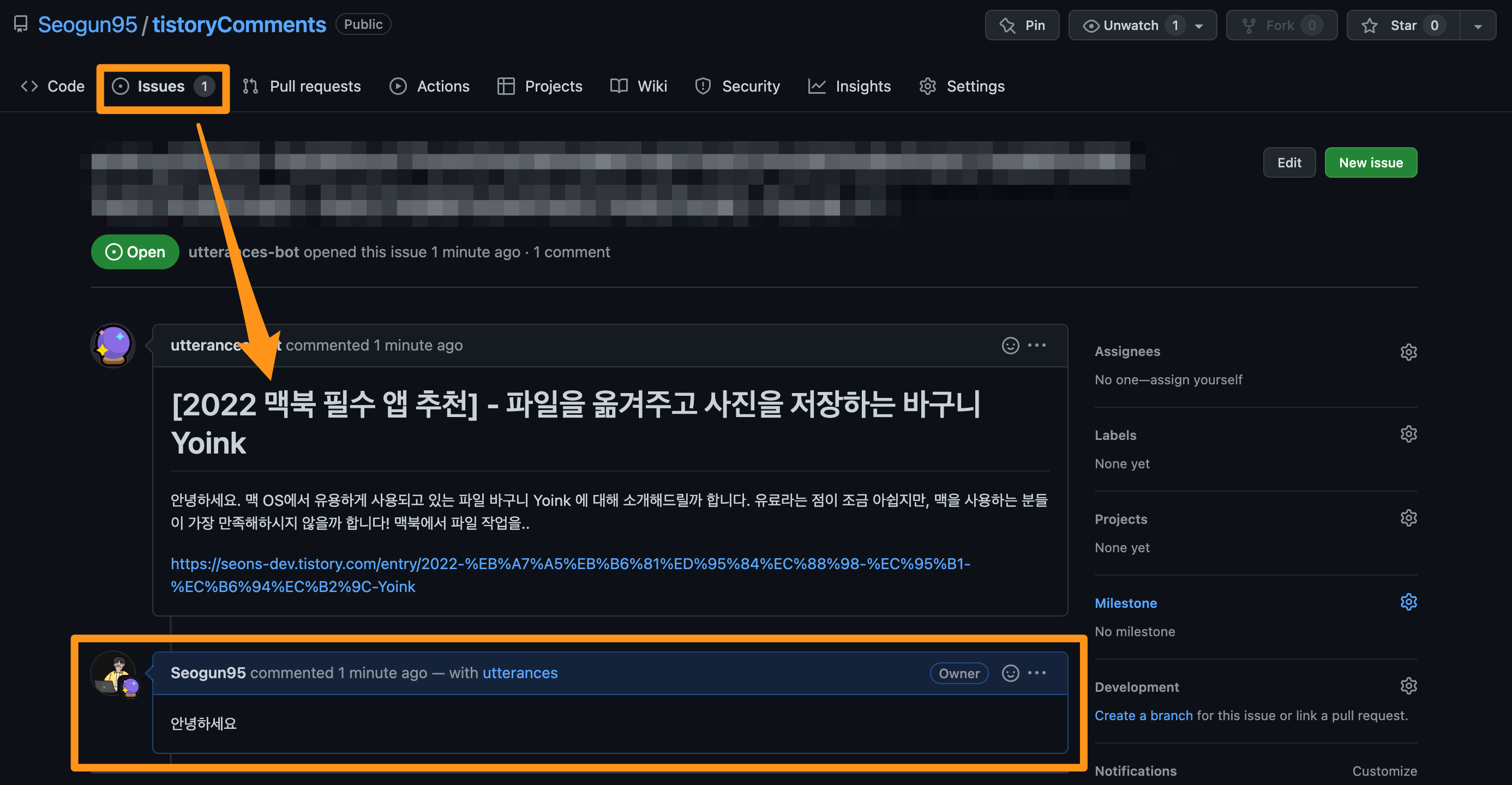The height and width of the screenshot is (785, 1512).
Task: Click the Owner badge
Action: (x=959, y=673)
